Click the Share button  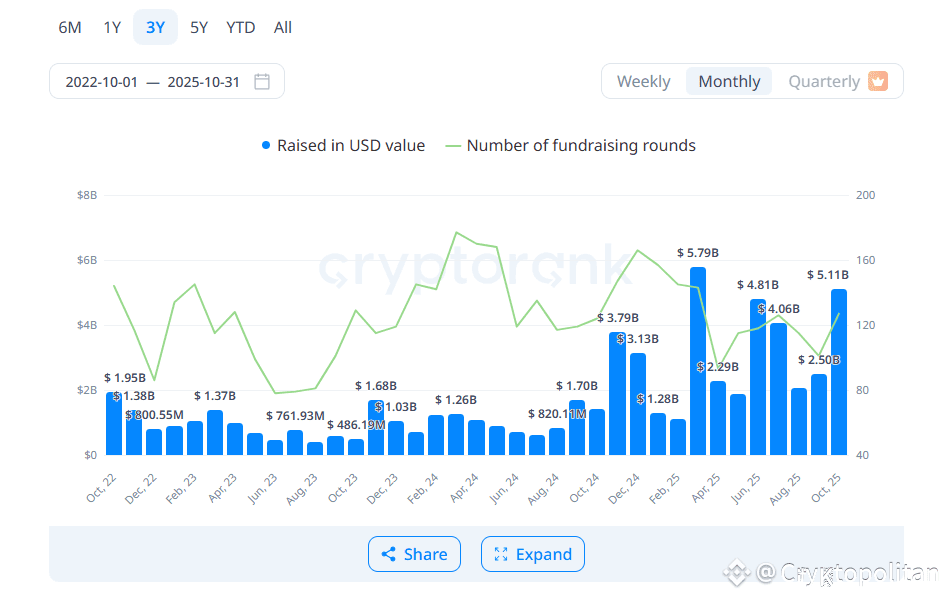(x=414, y=554)
